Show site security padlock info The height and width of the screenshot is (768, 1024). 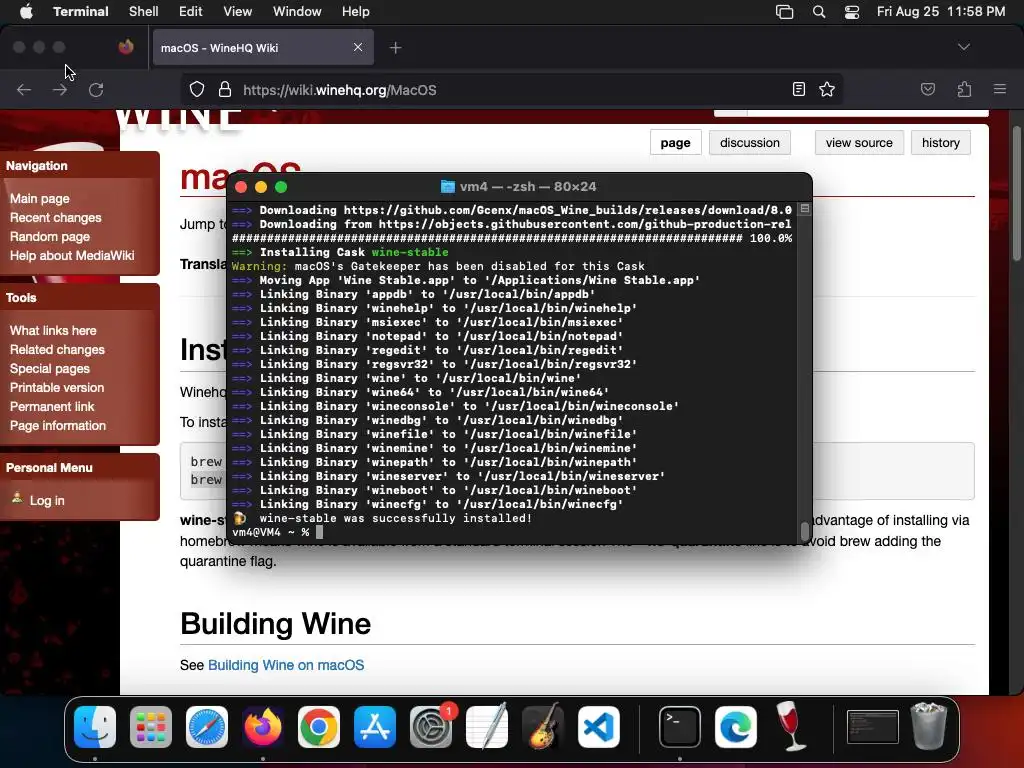pyautogui.click(x=225, y=89)
